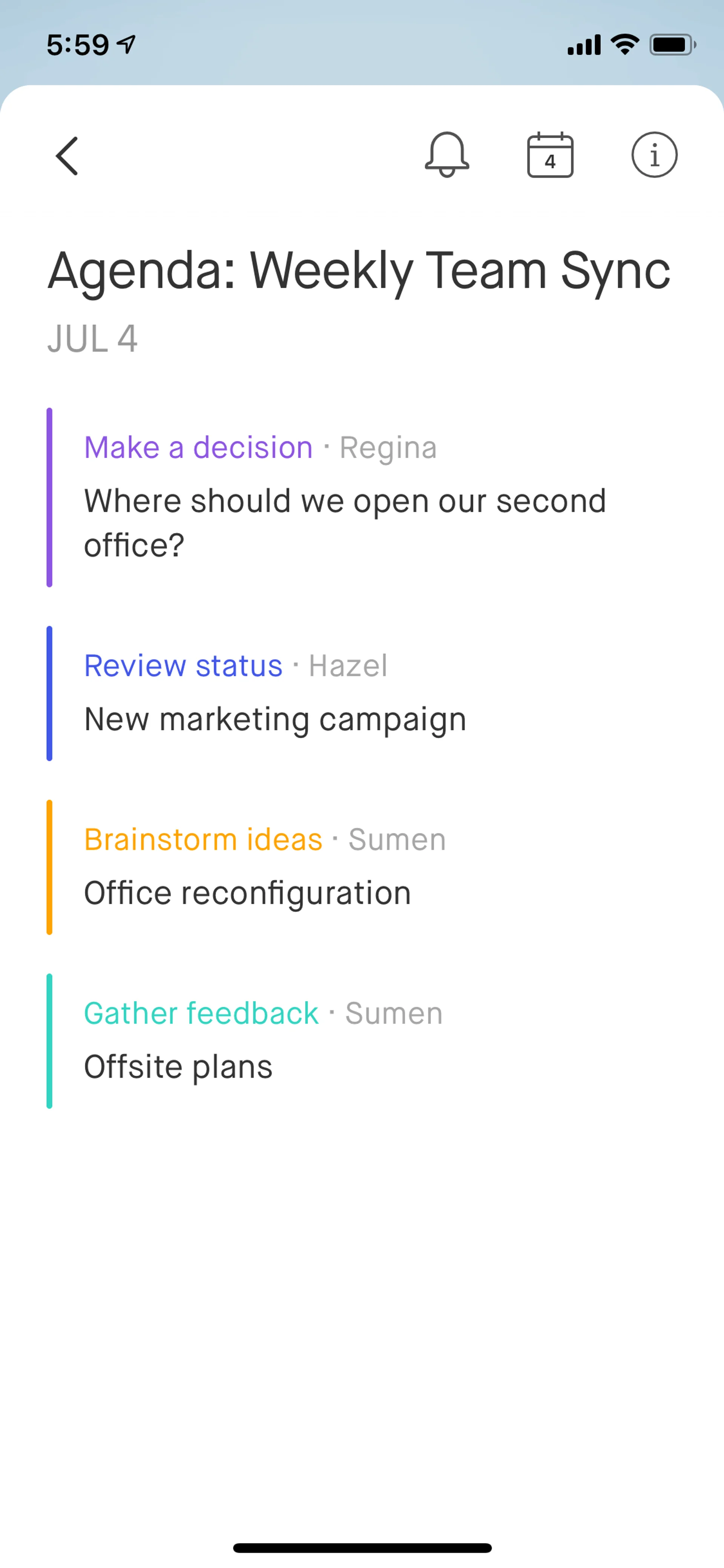Tap the location arrow beside the time
This screenshot has height=1568, width=724.
(x=127, y=45)
